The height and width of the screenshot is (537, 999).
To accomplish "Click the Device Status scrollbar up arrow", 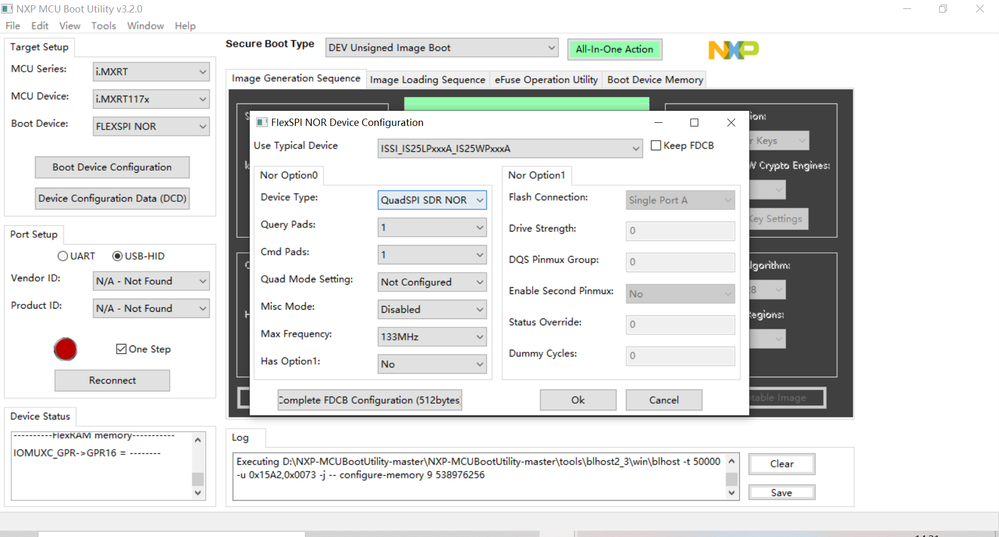I will (x=198, y=440).
